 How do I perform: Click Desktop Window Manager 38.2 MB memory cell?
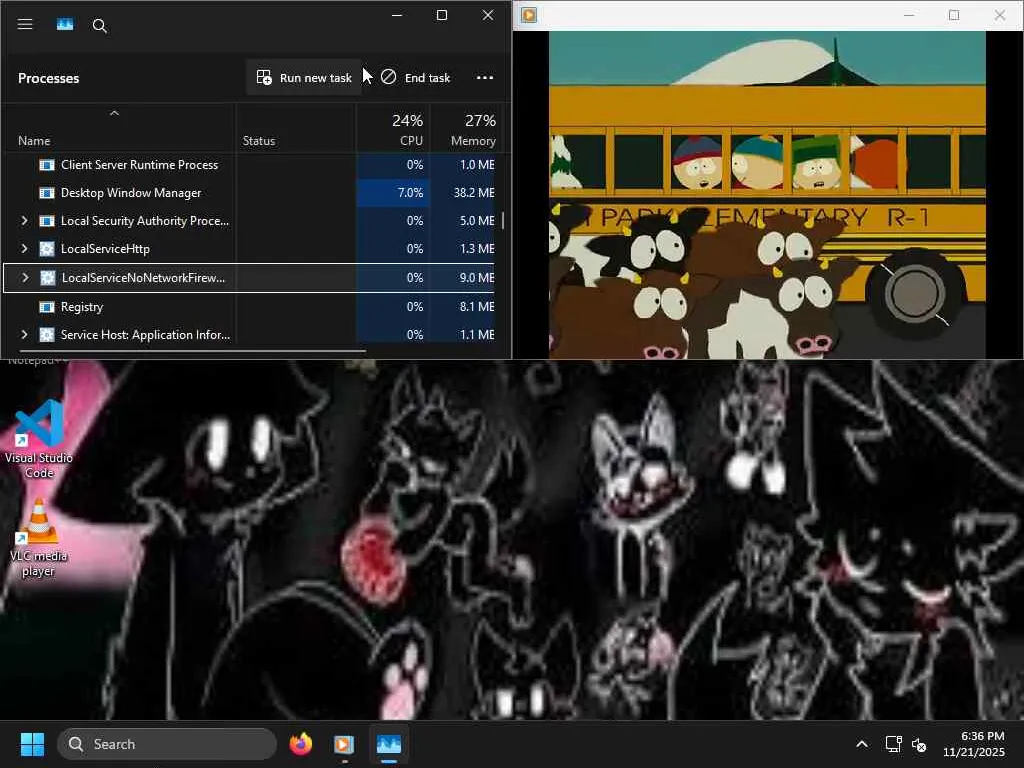463,193
